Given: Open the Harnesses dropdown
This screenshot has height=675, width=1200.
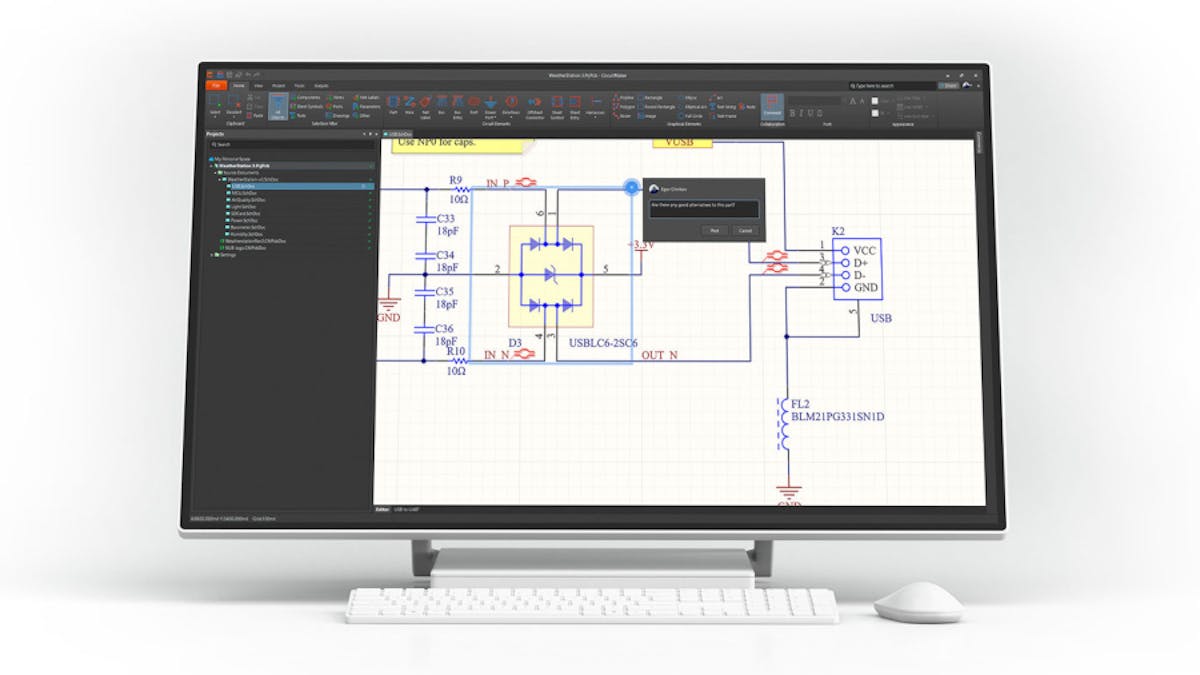Looking at the screenshot, I should (x=595, y=106).
